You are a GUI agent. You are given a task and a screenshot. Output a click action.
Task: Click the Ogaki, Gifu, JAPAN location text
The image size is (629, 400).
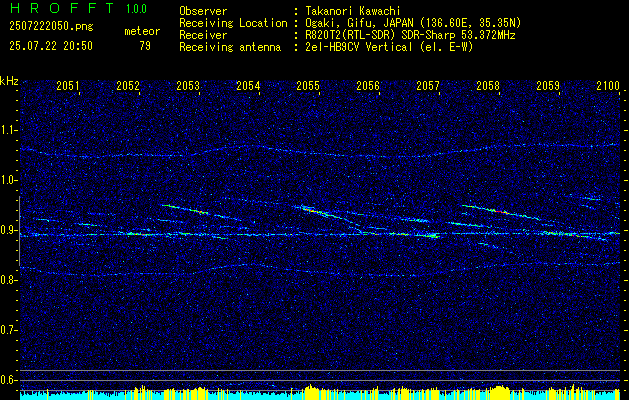[x=411, y=23]
